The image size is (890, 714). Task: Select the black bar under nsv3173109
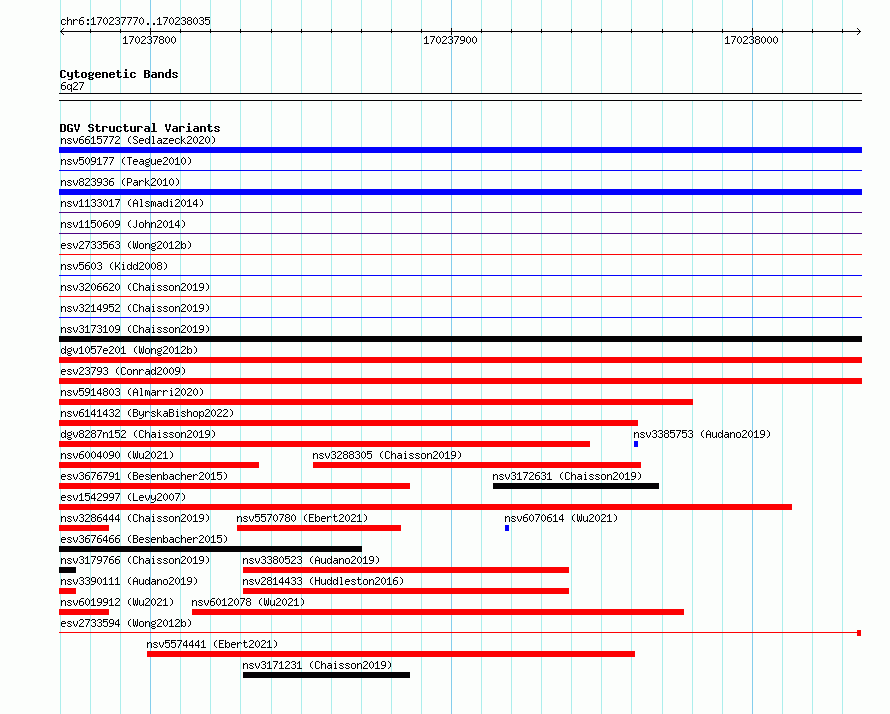point(460,339)
